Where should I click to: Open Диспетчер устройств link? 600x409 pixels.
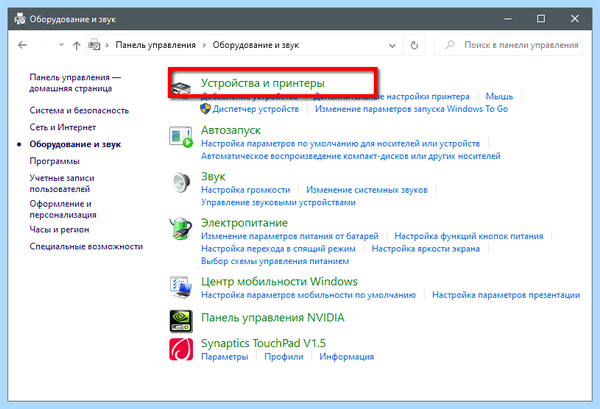coord(256,109)
